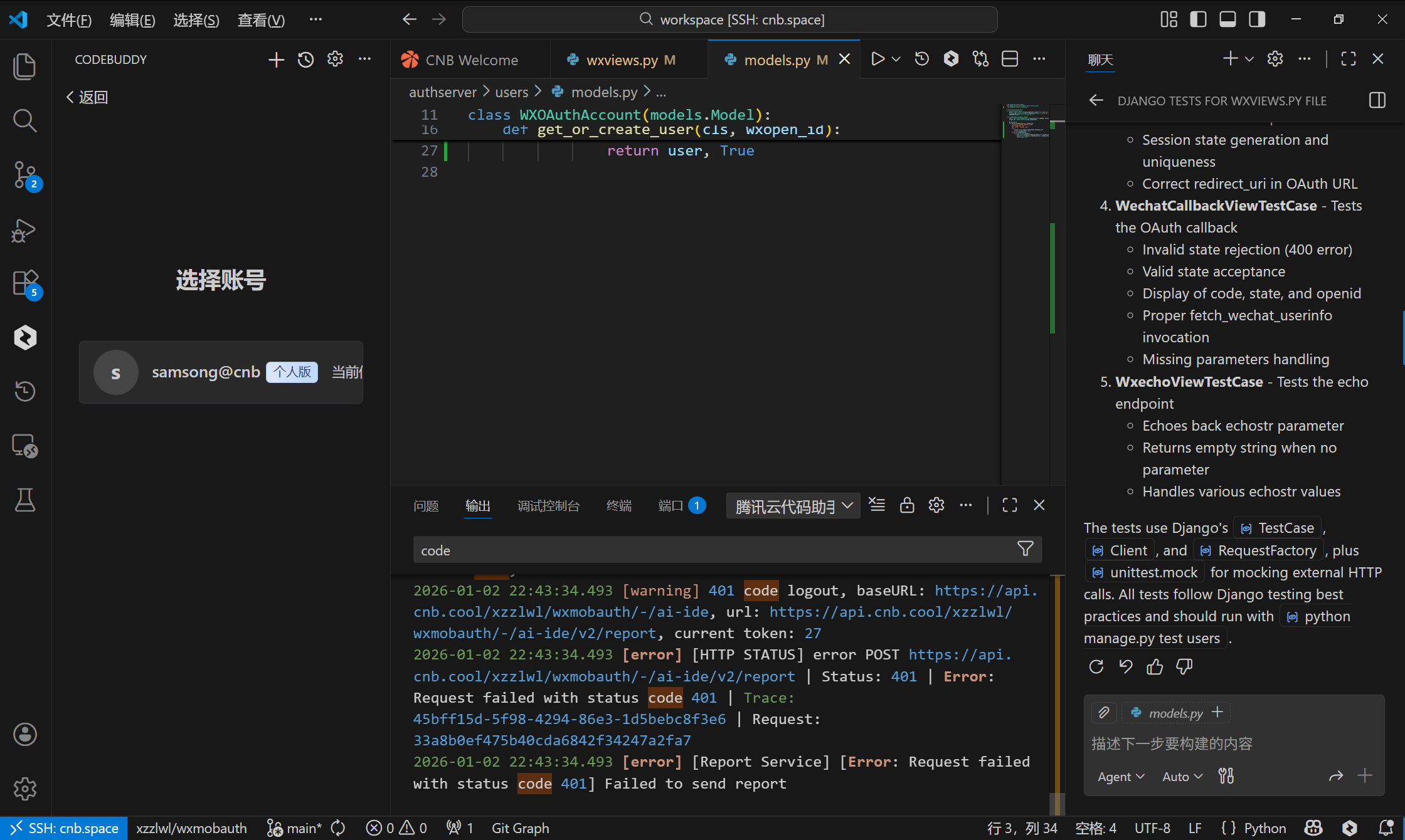Image resolution: width=1405 pixels, height=840 pixels.
Task: Switch to the 终端 panel tab
Action: point(619,506)
